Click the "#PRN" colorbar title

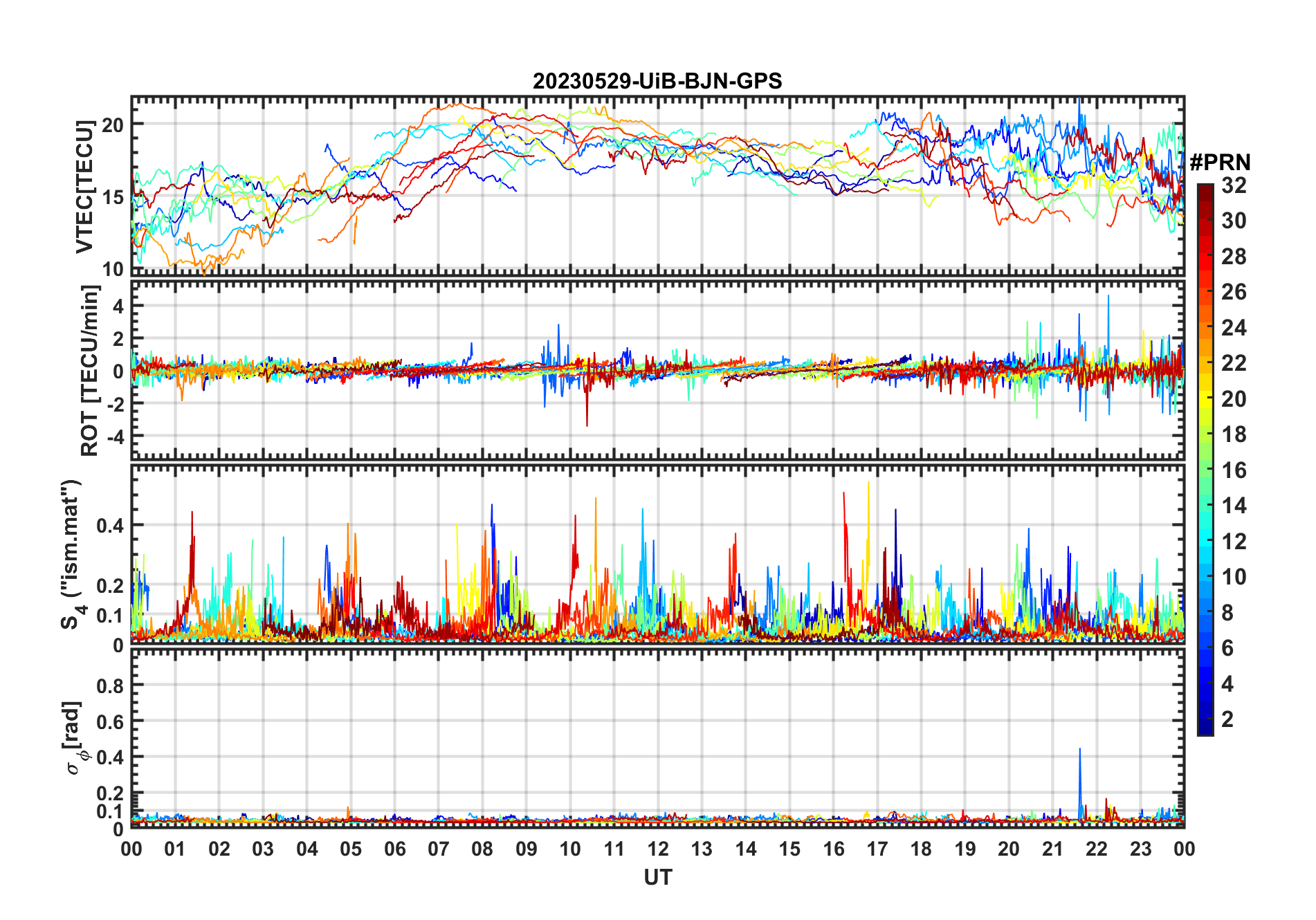tap(1221, 163)
